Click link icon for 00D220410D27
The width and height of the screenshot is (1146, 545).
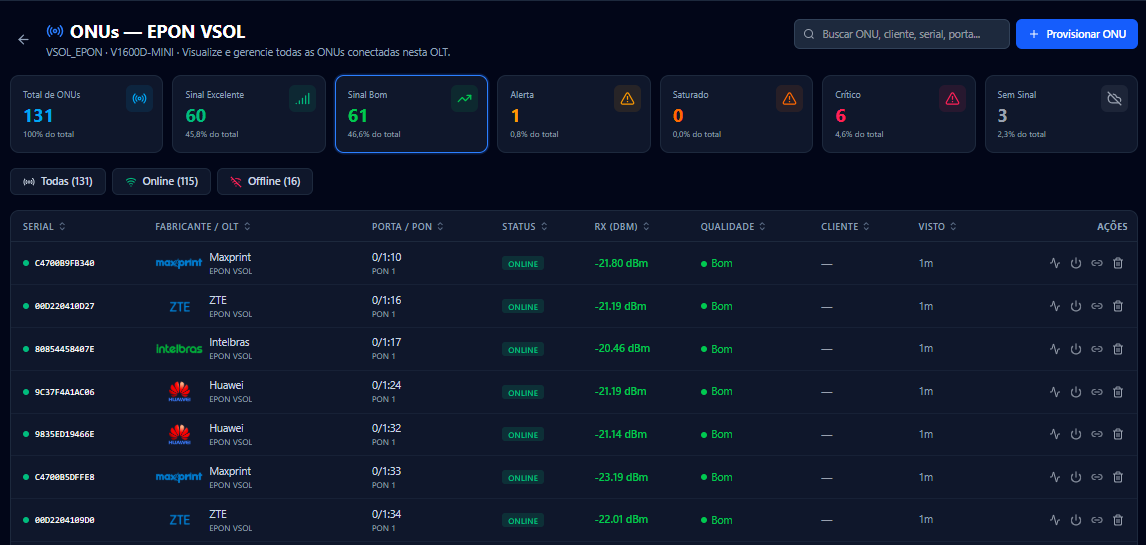pyautogui.click(x=1096, y=306)
